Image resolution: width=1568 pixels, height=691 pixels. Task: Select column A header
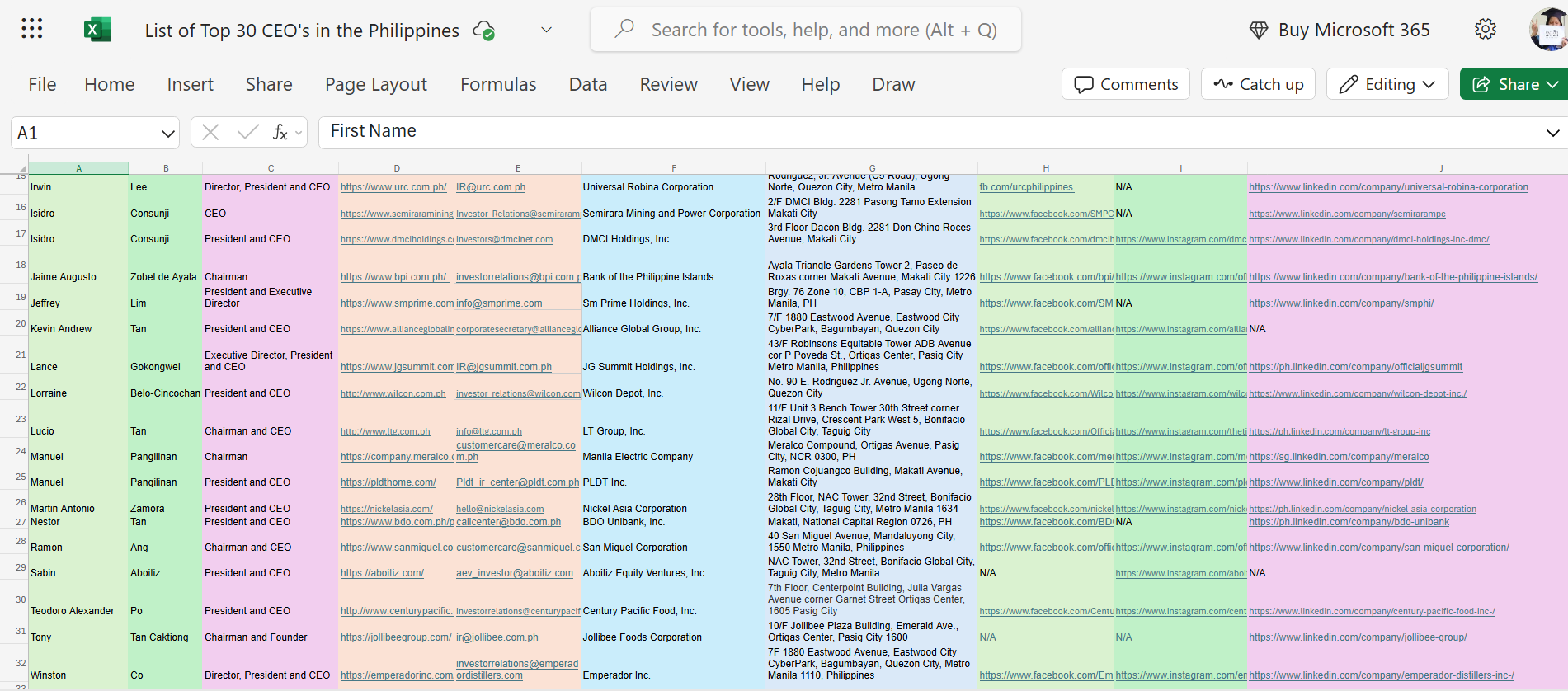pos(78,167)
